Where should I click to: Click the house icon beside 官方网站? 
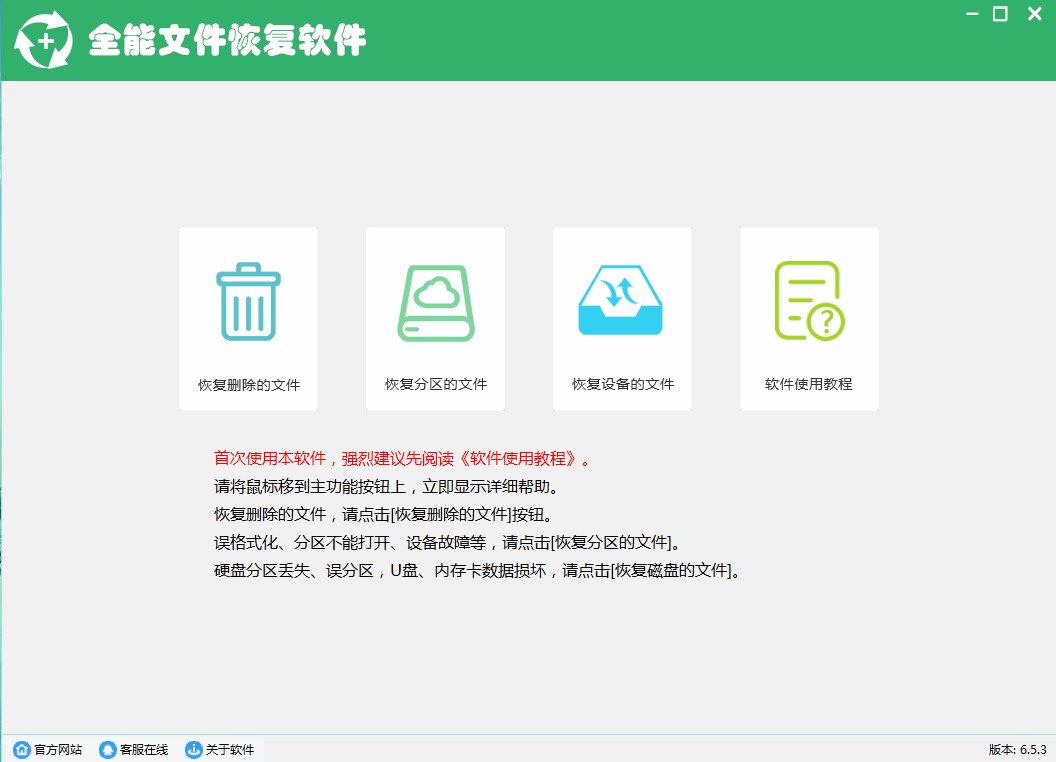[x=22, y=749]
